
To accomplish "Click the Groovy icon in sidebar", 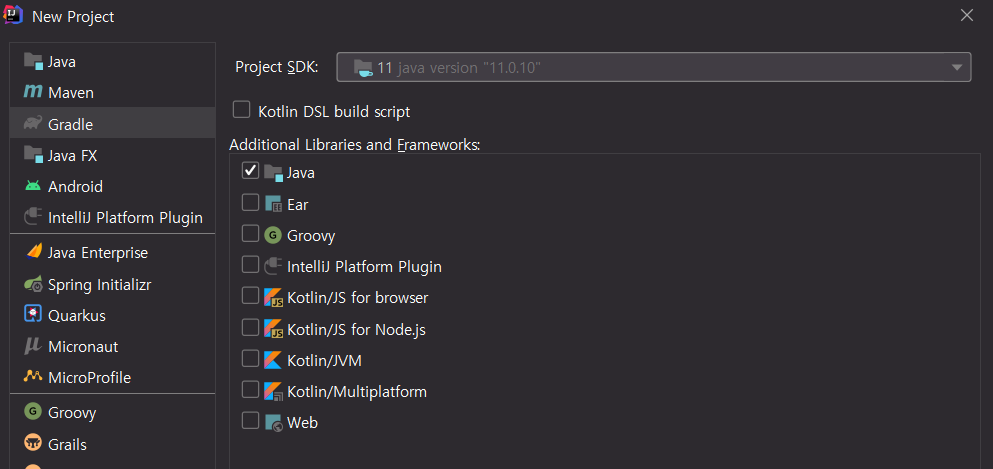I will [33, 412].
